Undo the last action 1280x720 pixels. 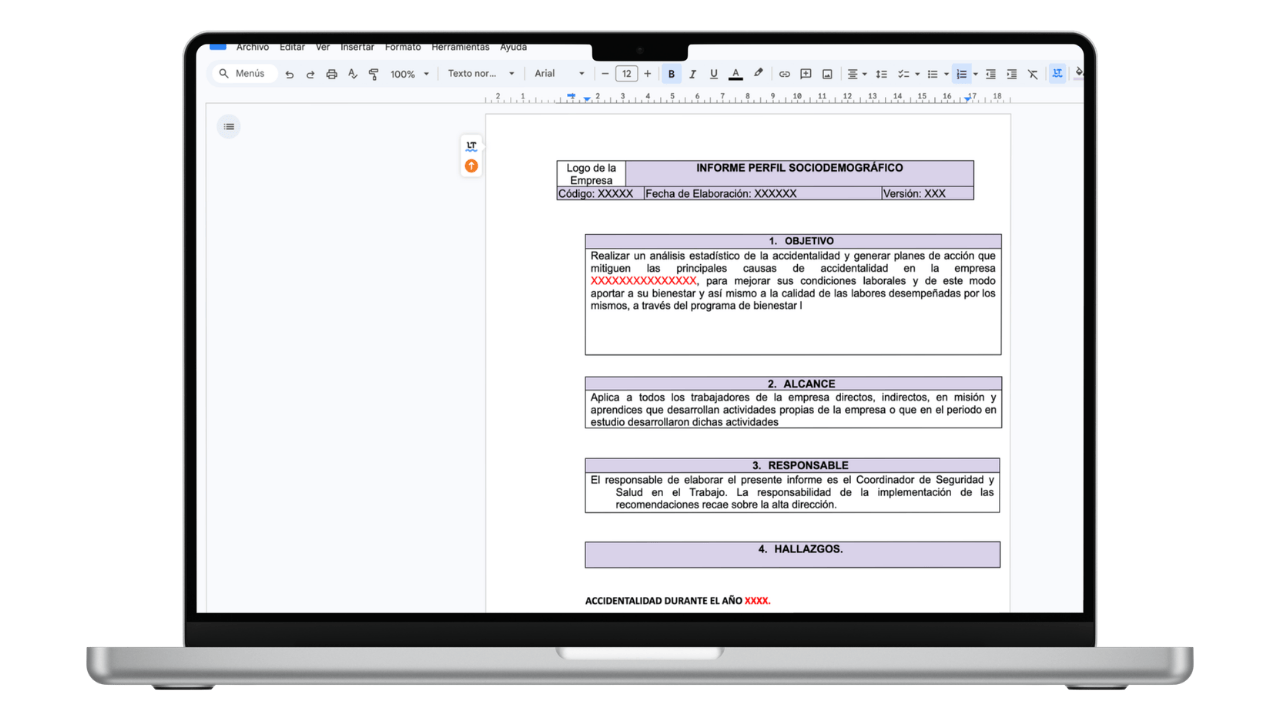click(x=289, y=73)
